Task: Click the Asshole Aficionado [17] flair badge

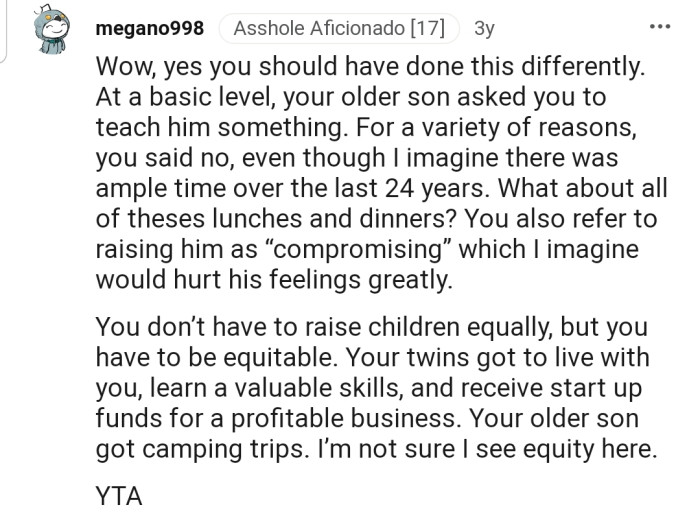Action: (338, 29)
